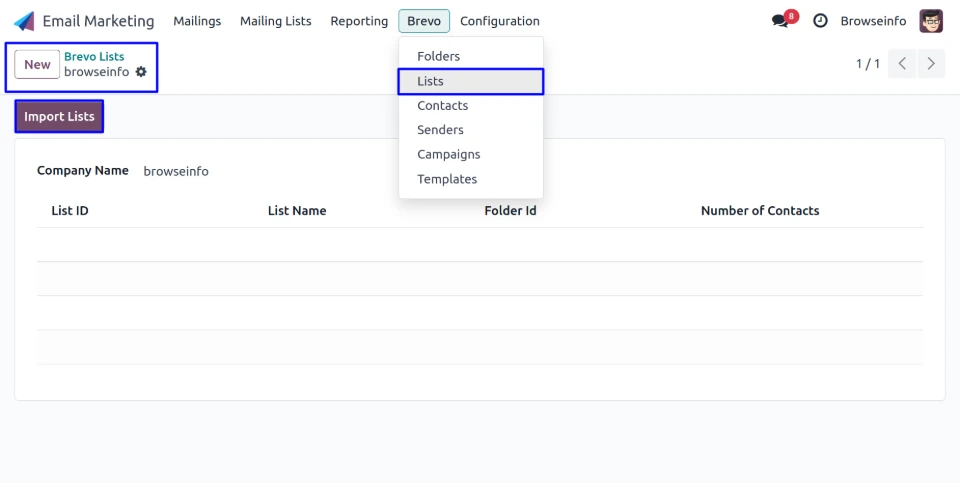Select Folders from the Brevo menu

click(438, 57)
